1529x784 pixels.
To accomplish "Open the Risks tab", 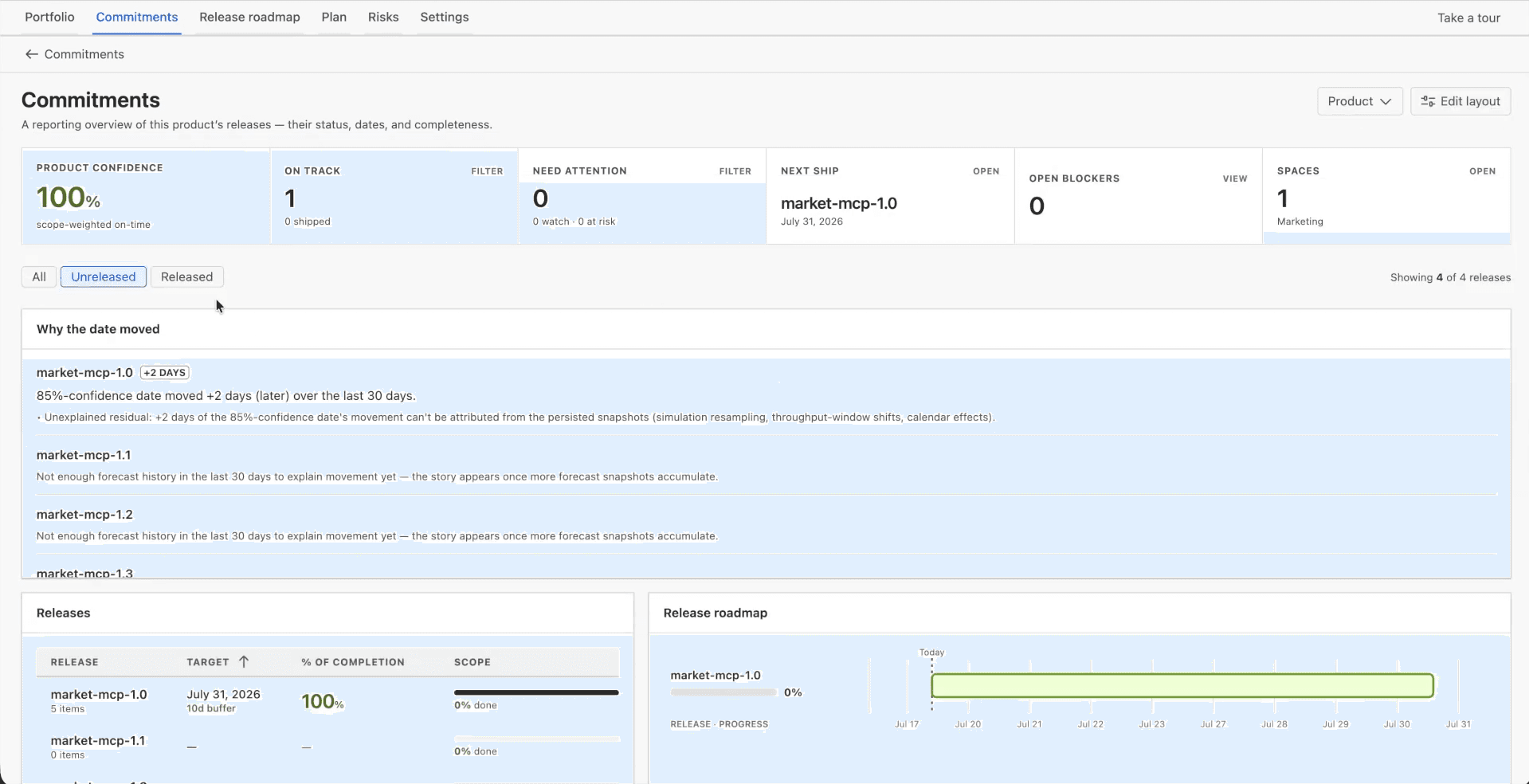I will click(383, 17).
